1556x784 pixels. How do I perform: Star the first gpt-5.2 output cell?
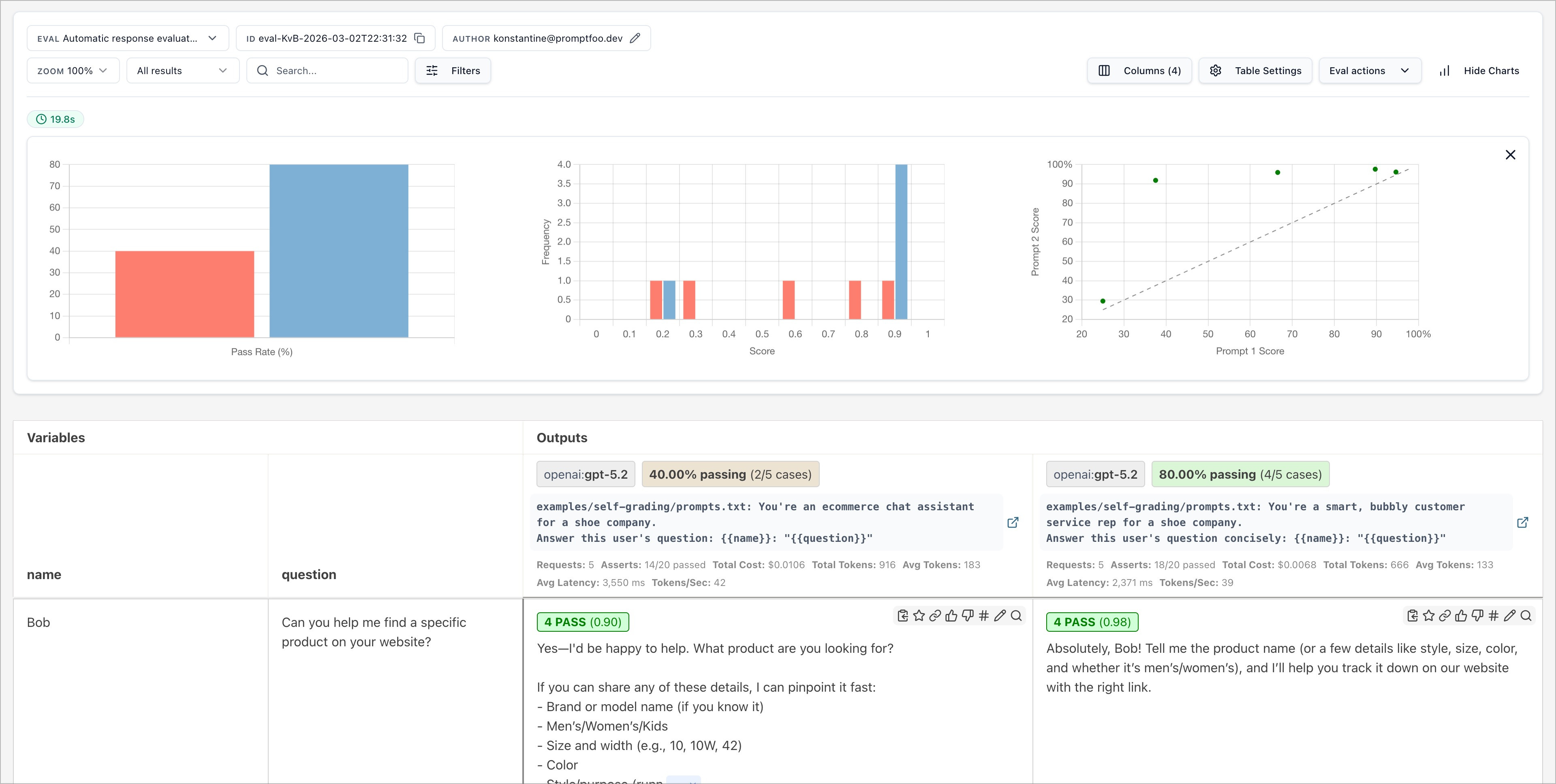point(919,616)
